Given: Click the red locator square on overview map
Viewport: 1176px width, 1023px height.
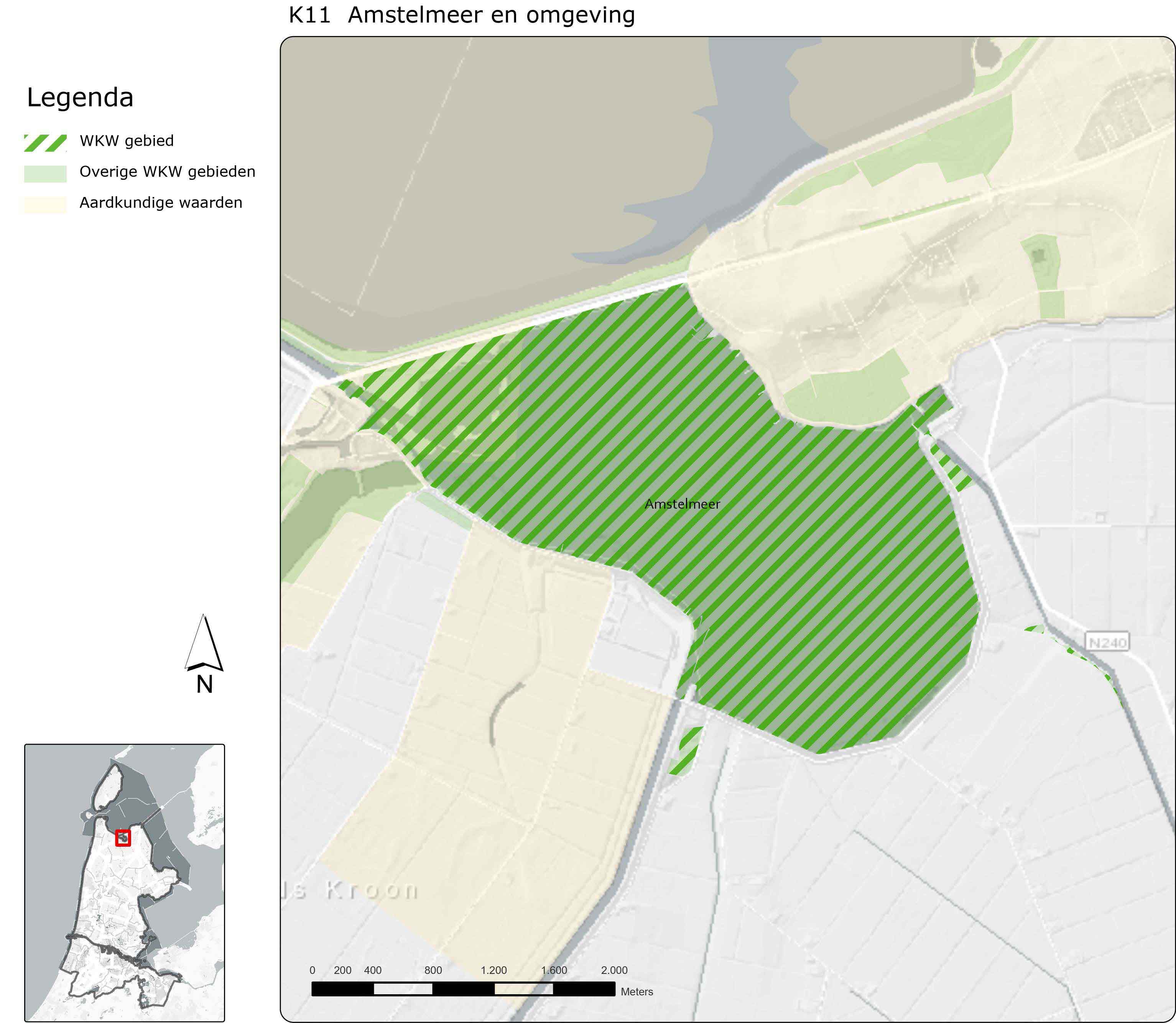Looking at the screenshot, I should (123, 837).
